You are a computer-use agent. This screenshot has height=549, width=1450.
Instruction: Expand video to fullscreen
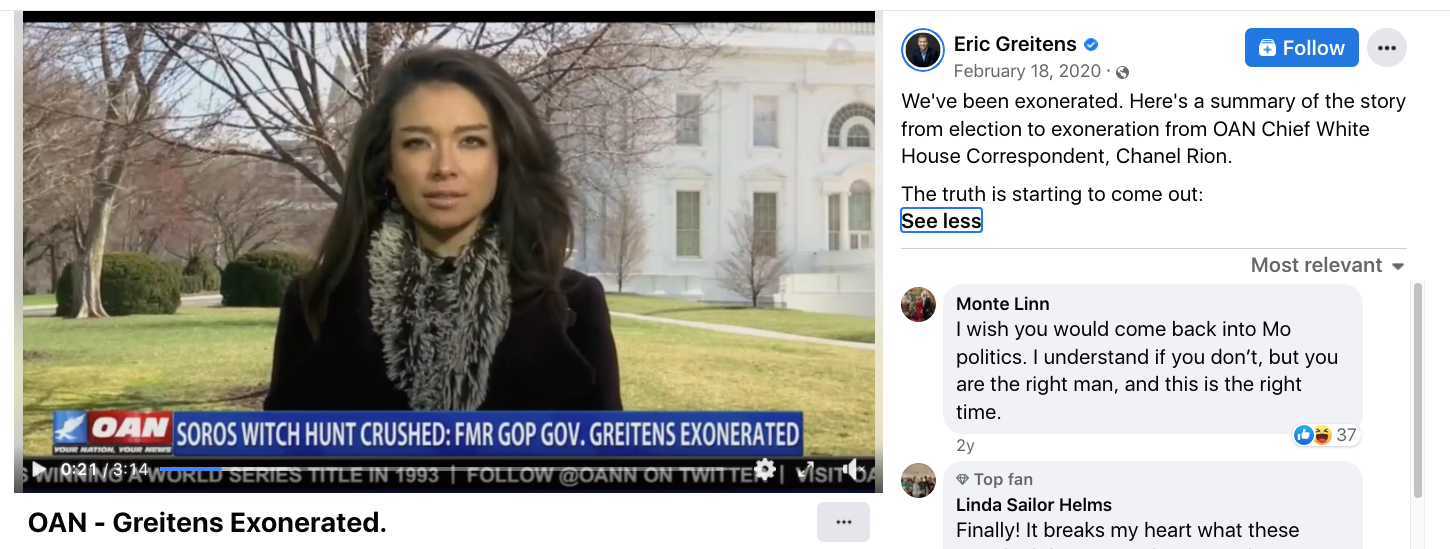click(805, 469)
